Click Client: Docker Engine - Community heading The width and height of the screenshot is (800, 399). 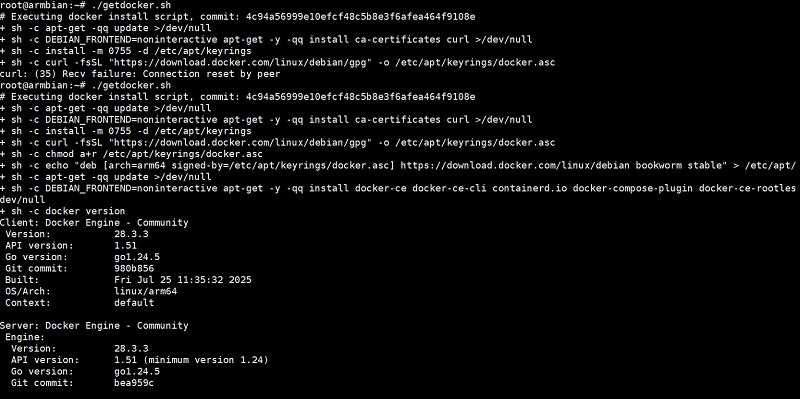[x=94, y=222]
